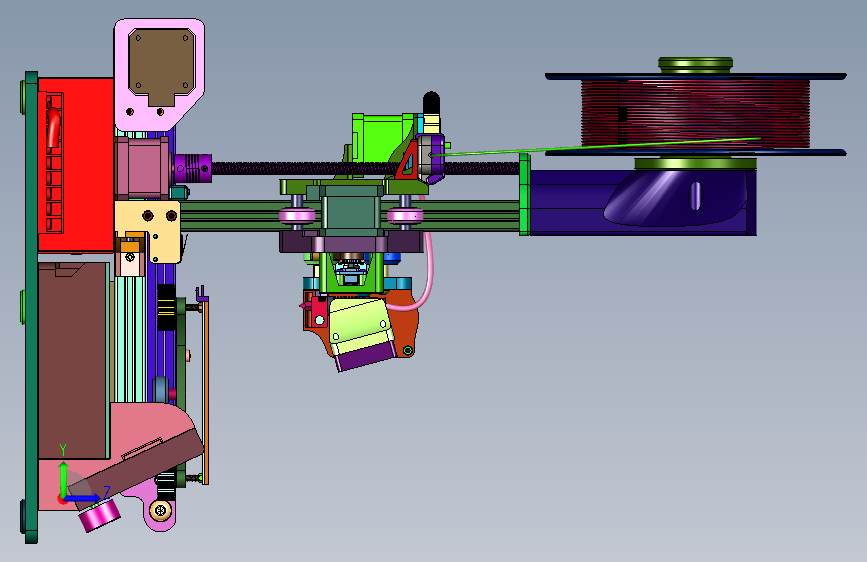The width and height of the screenshot is (867, 562).
Task: Select the brown electronics enclosure box
Action: 74,361
